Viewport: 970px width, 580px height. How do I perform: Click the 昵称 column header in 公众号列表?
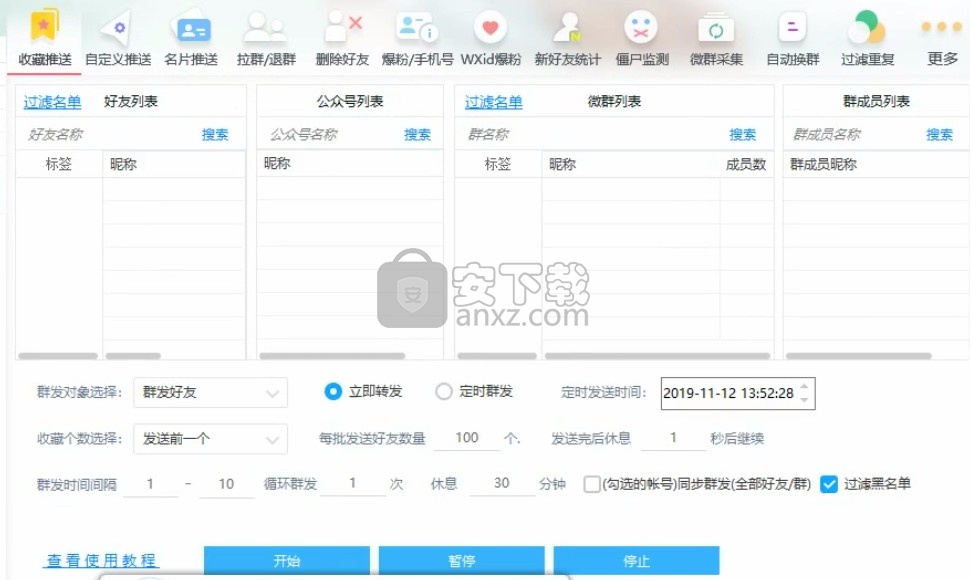point(350,163)
